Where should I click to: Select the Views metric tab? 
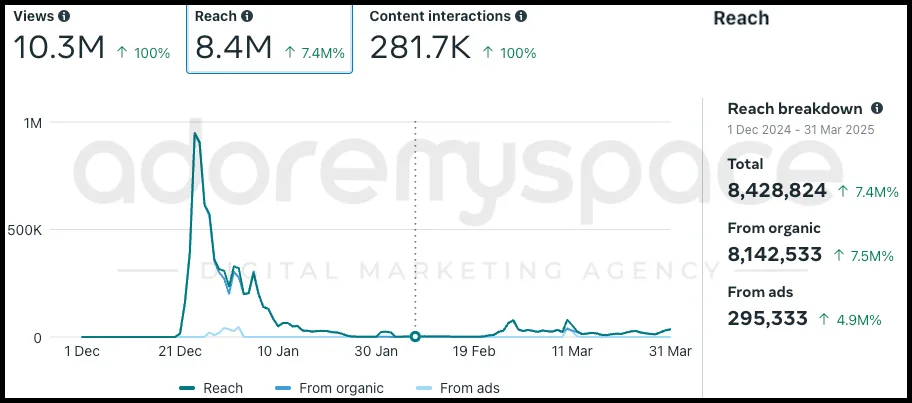tap(92, 37)
